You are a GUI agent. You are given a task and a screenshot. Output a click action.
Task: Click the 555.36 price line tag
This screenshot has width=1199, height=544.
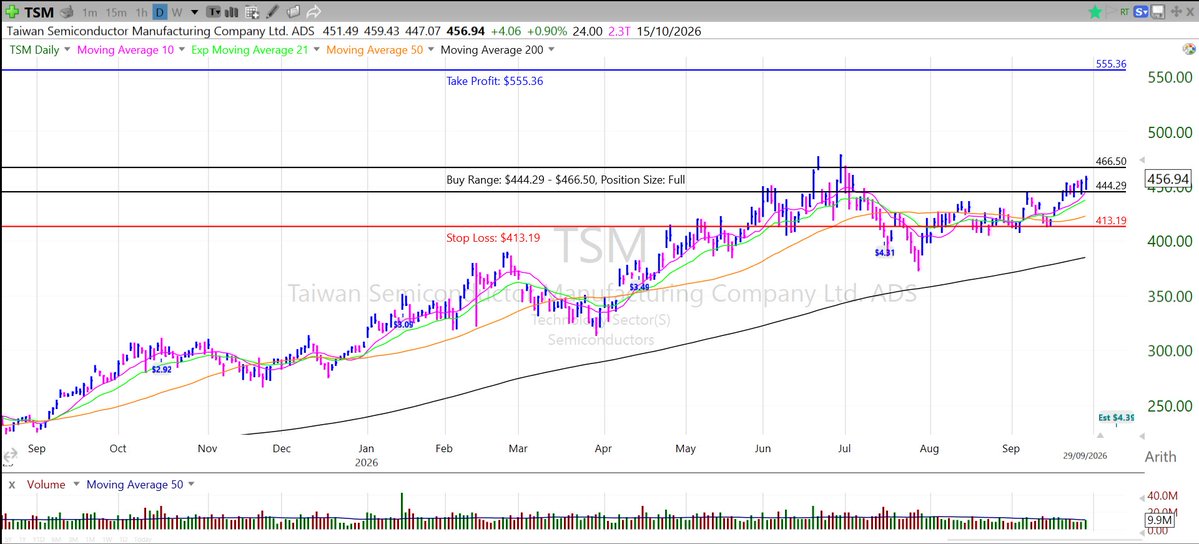click(1110, 64)
